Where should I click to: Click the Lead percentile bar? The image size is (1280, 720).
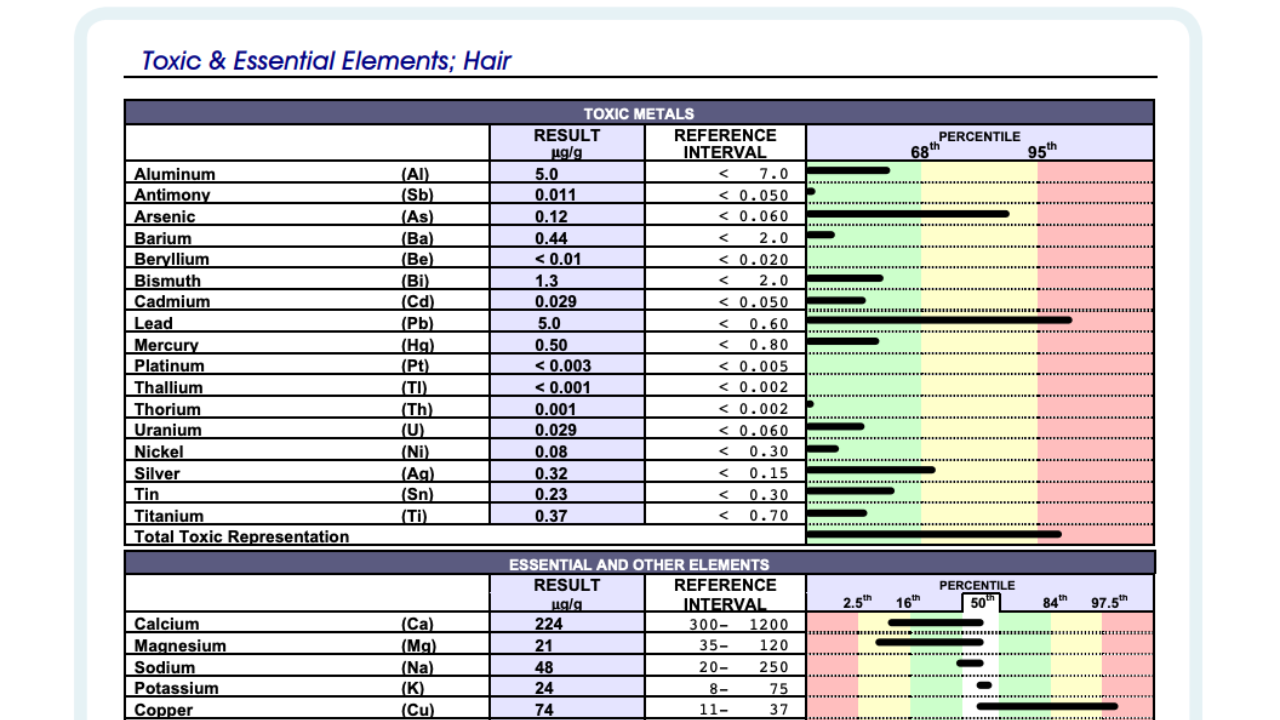click(x=939, y=320)
